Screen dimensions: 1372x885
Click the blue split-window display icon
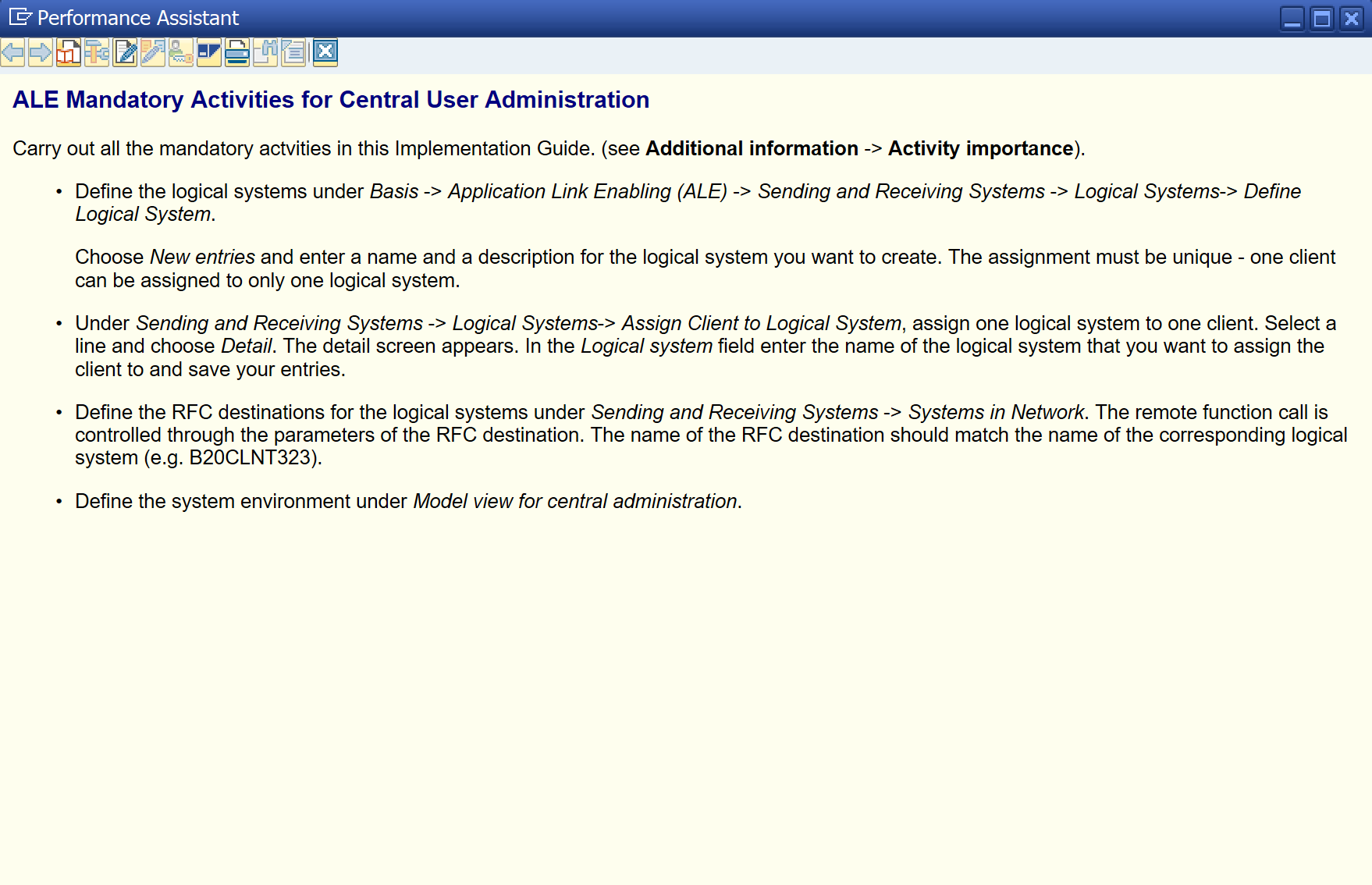coord(209,52)
